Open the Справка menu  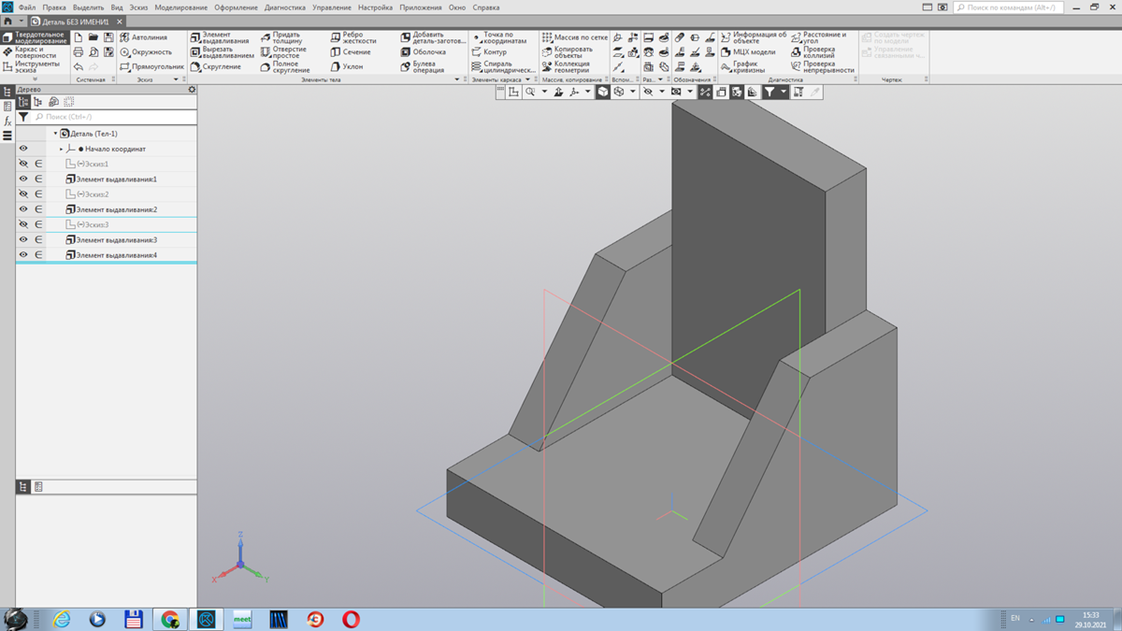(x=486, y=7)
